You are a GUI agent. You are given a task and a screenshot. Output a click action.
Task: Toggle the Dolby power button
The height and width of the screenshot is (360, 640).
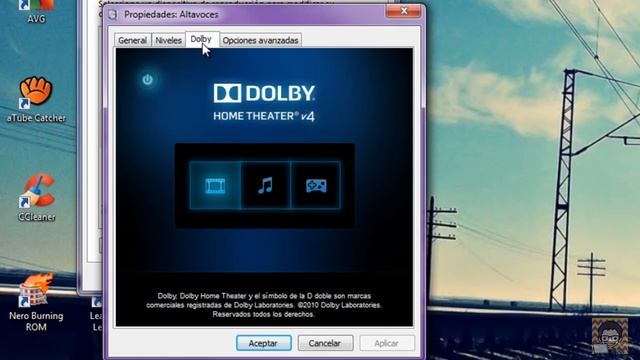coord(147,80)
